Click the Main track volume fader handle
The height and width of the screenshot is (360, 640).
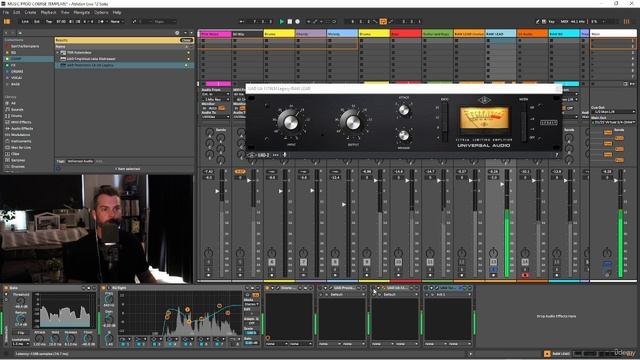click(616, 180)
